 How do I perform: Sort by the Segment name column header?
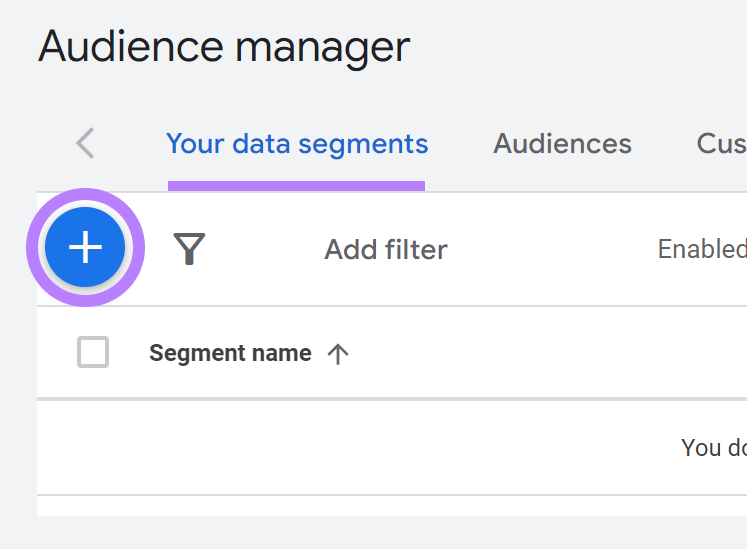tap(230, 354)
